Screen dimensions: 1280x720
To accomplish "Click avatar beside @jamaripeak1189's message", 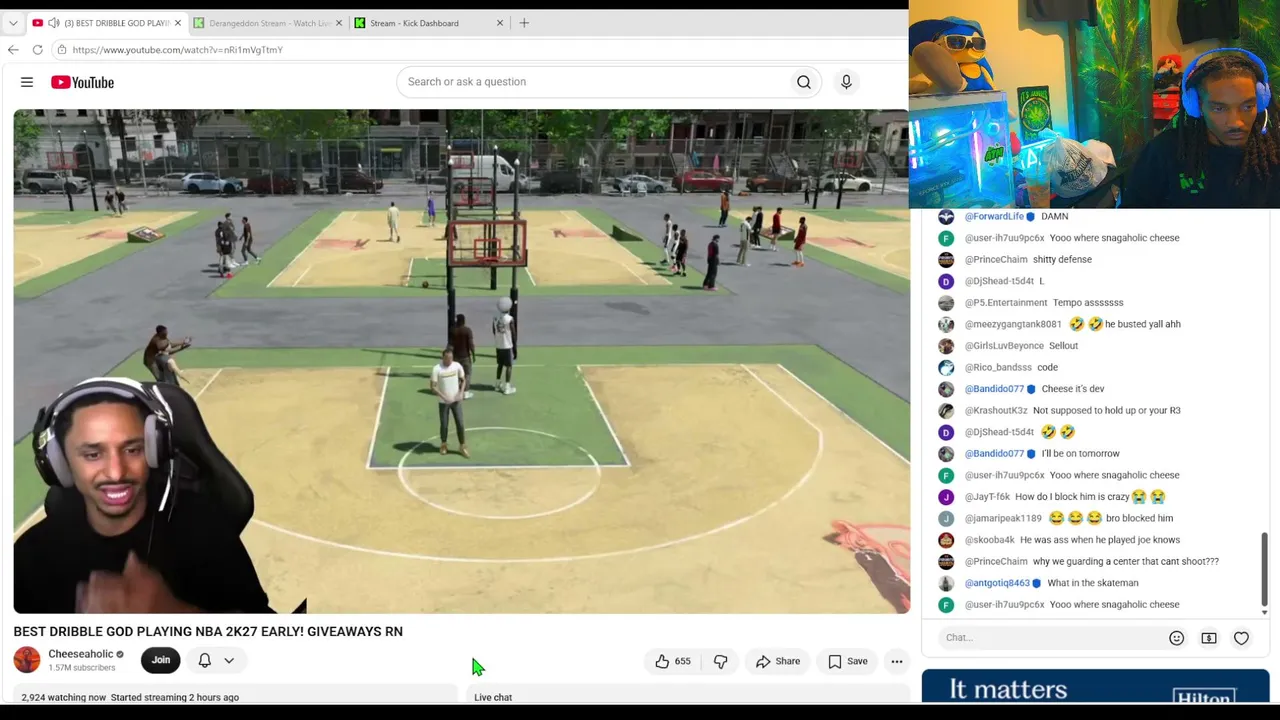I will [946, 518].
